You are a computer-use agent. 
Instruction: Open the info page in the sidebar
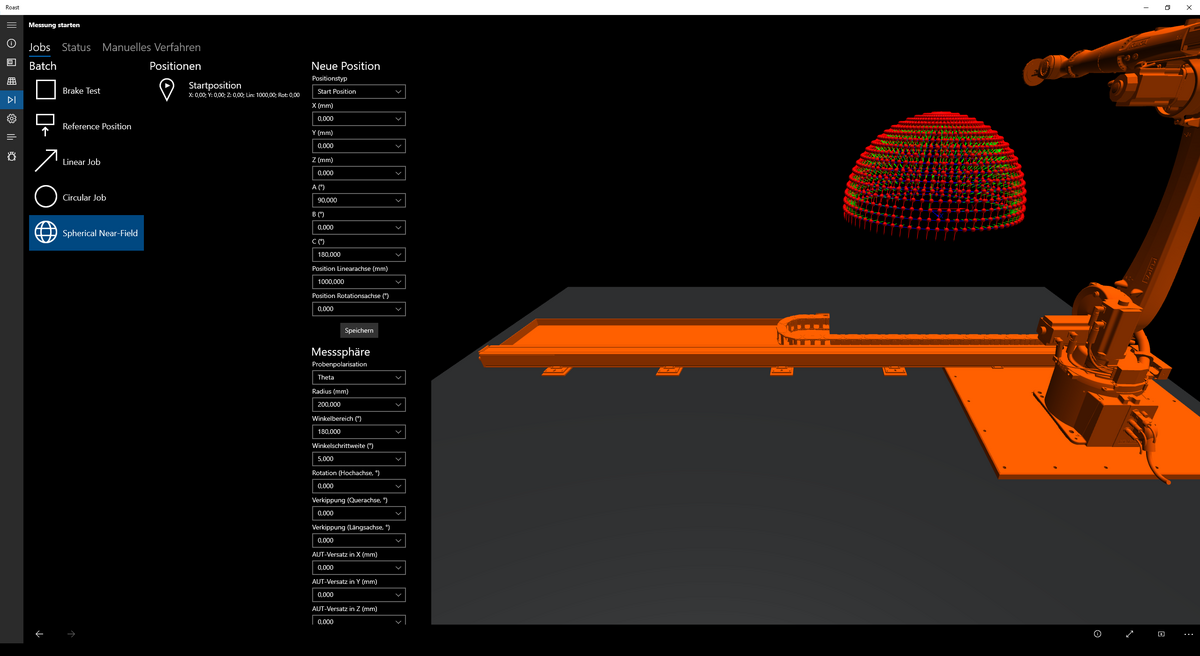point(11,44)
